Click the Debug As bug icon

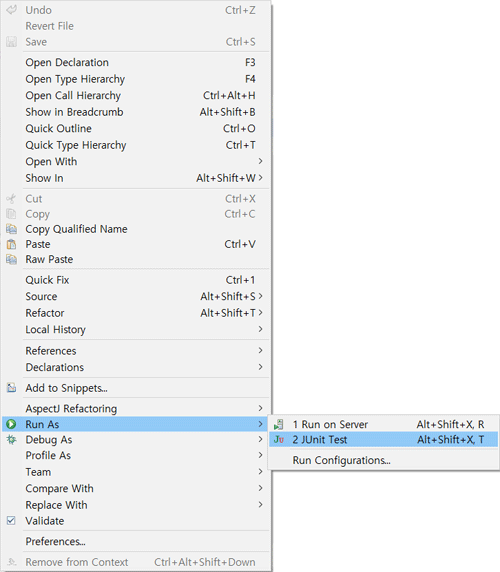click(x=11, y=440)
